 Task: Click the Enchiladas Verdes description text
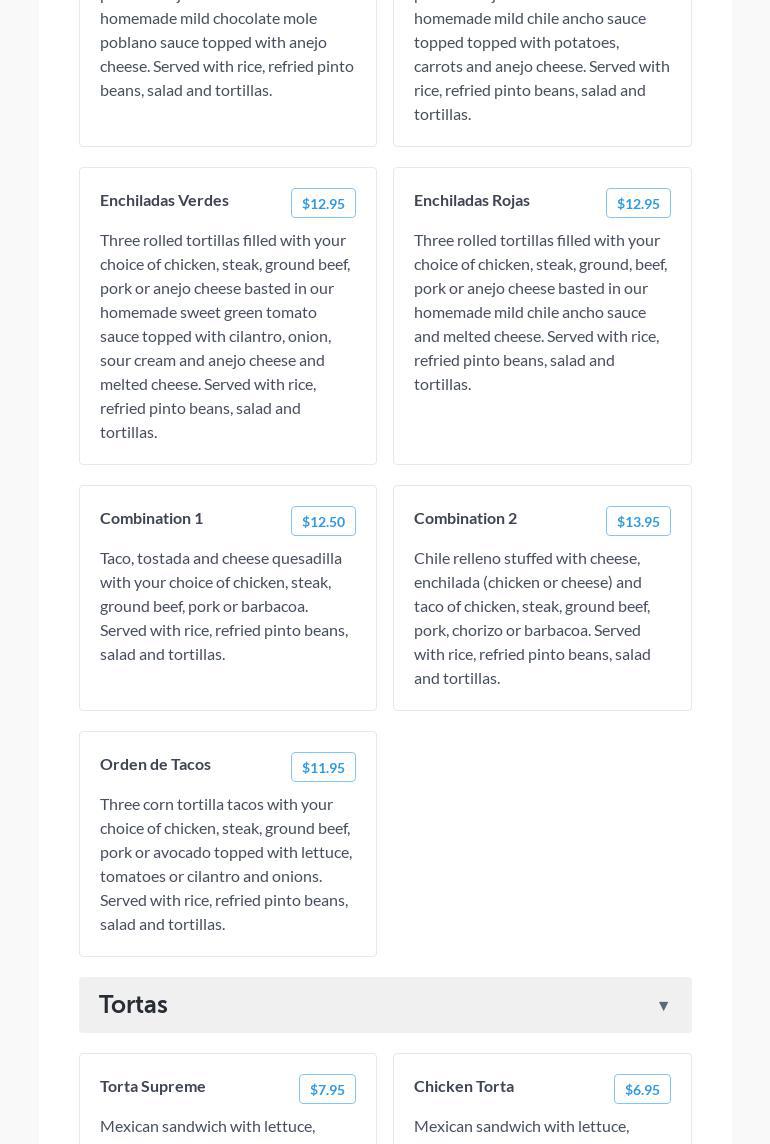tap(227, 336)
